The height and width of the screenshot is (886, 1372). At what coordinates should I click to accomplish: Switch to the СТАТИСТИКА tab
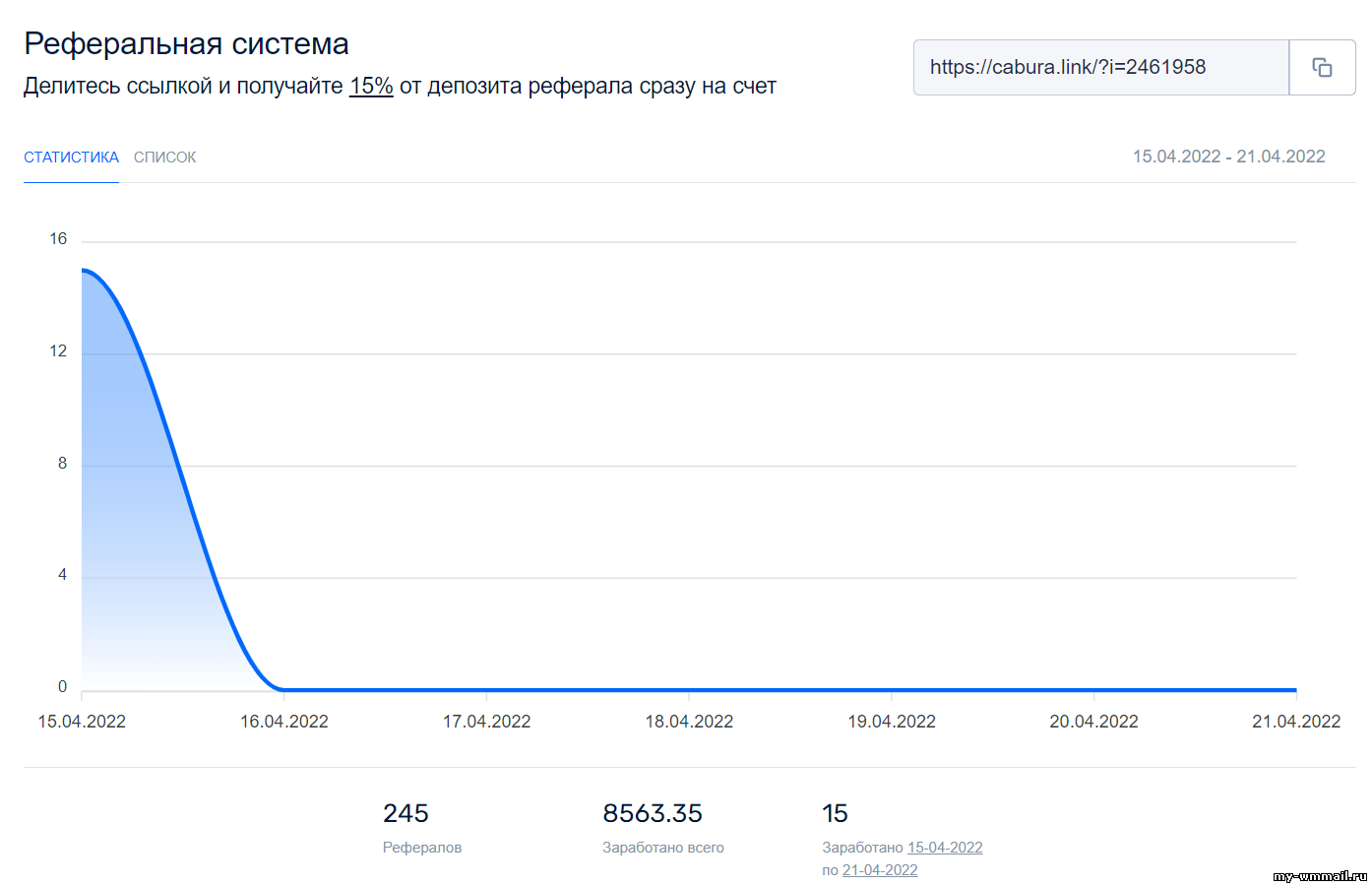point(71,158)
